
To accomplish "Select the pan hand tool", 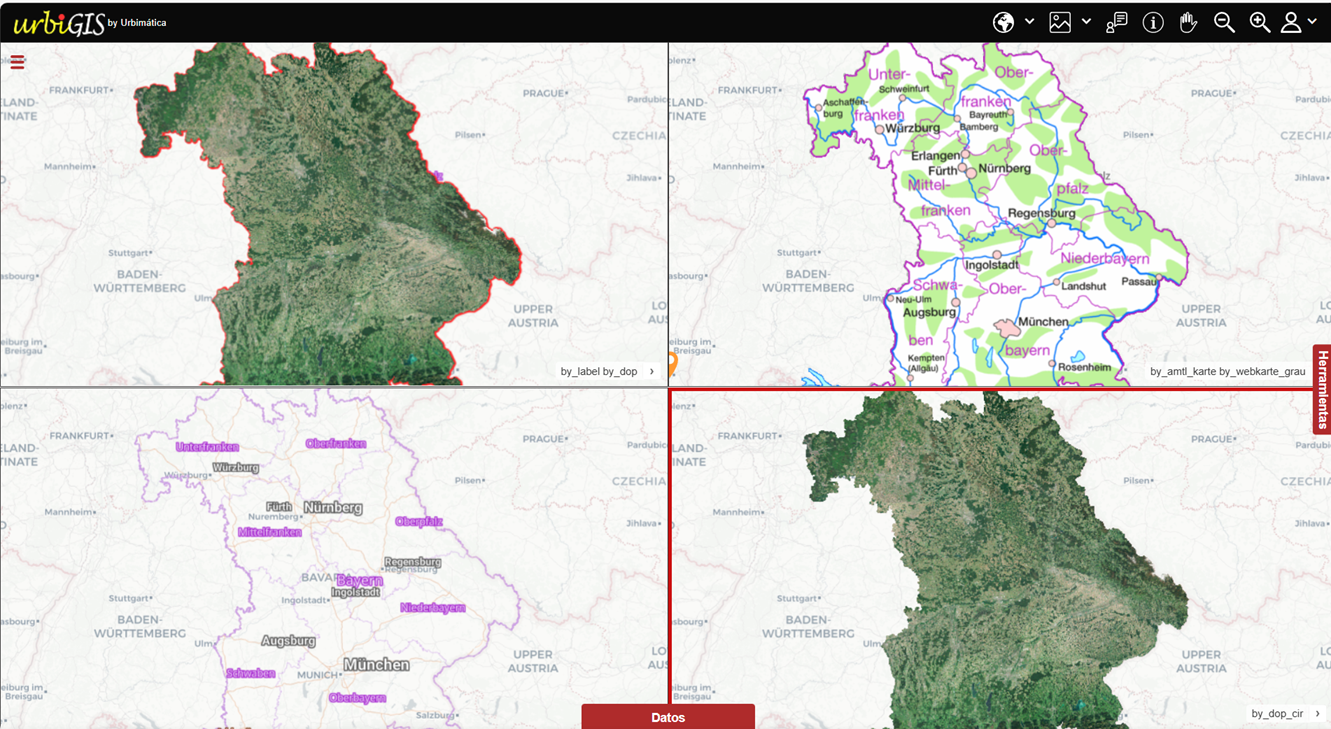I will pos(1188,22).
